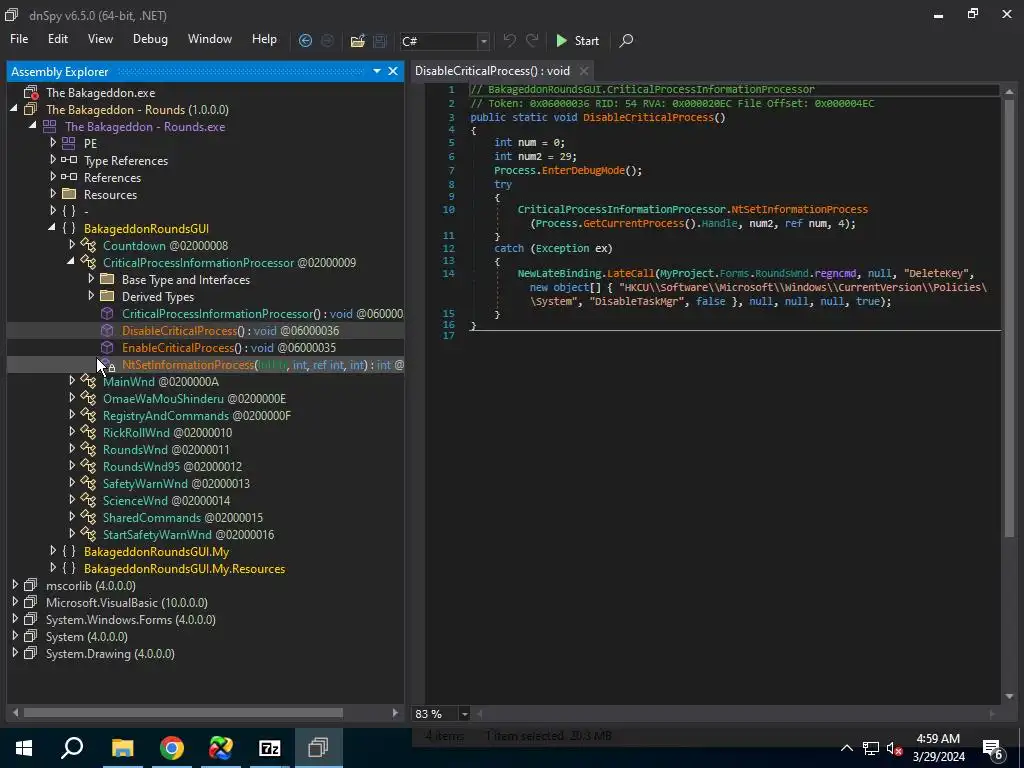The height and width of the screenshot is (768, 1024).
Task: Click the Assembly Explorer horizontal scrollbar
Action: click(184, 712)
